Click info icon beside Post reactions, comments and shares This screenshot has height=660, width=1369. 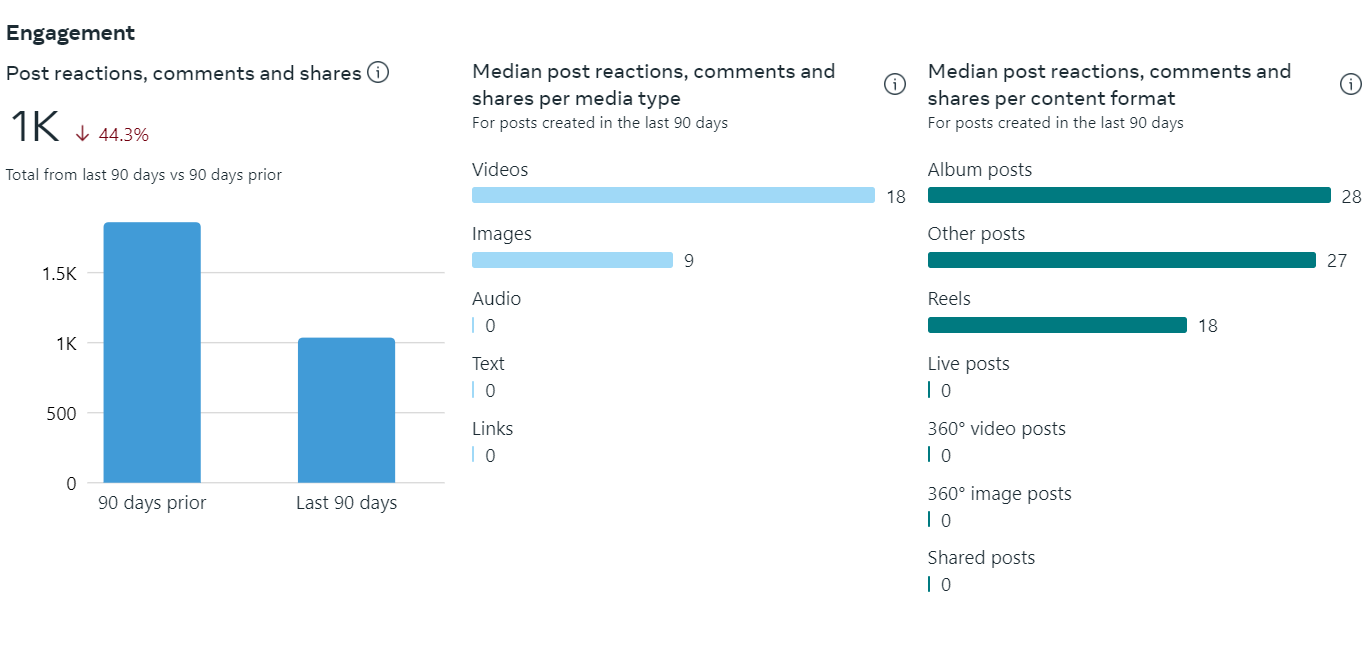click(378, 73)
